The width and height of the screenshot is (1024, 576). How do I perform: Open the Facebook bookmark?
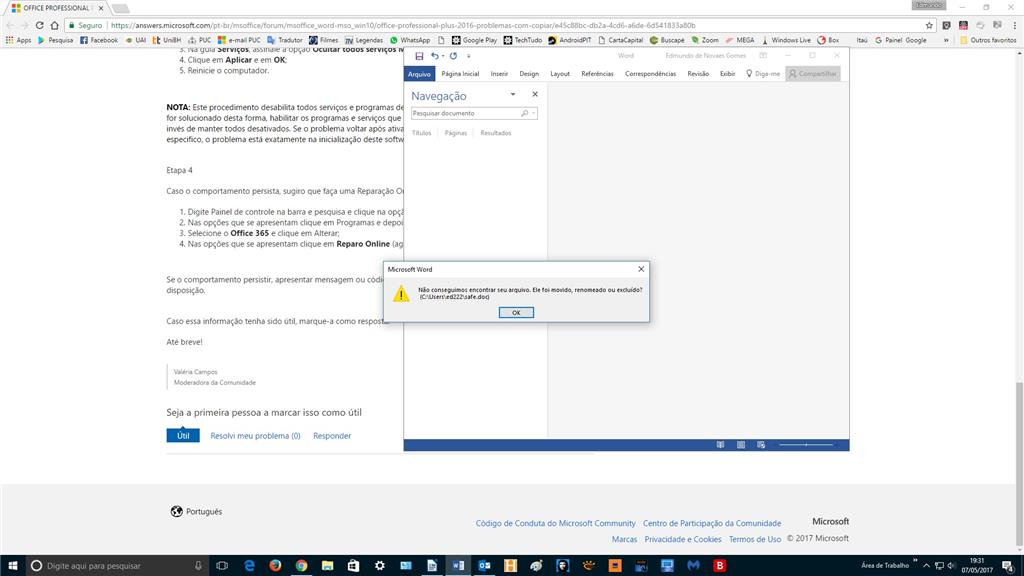pyautogui.click(x=99, y=40)
